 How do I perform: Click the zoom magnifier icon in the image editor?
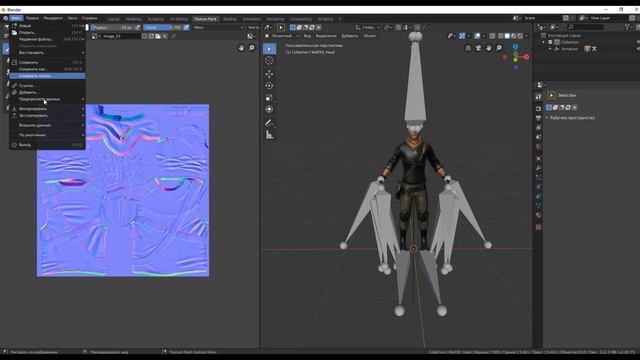[252, 48]
